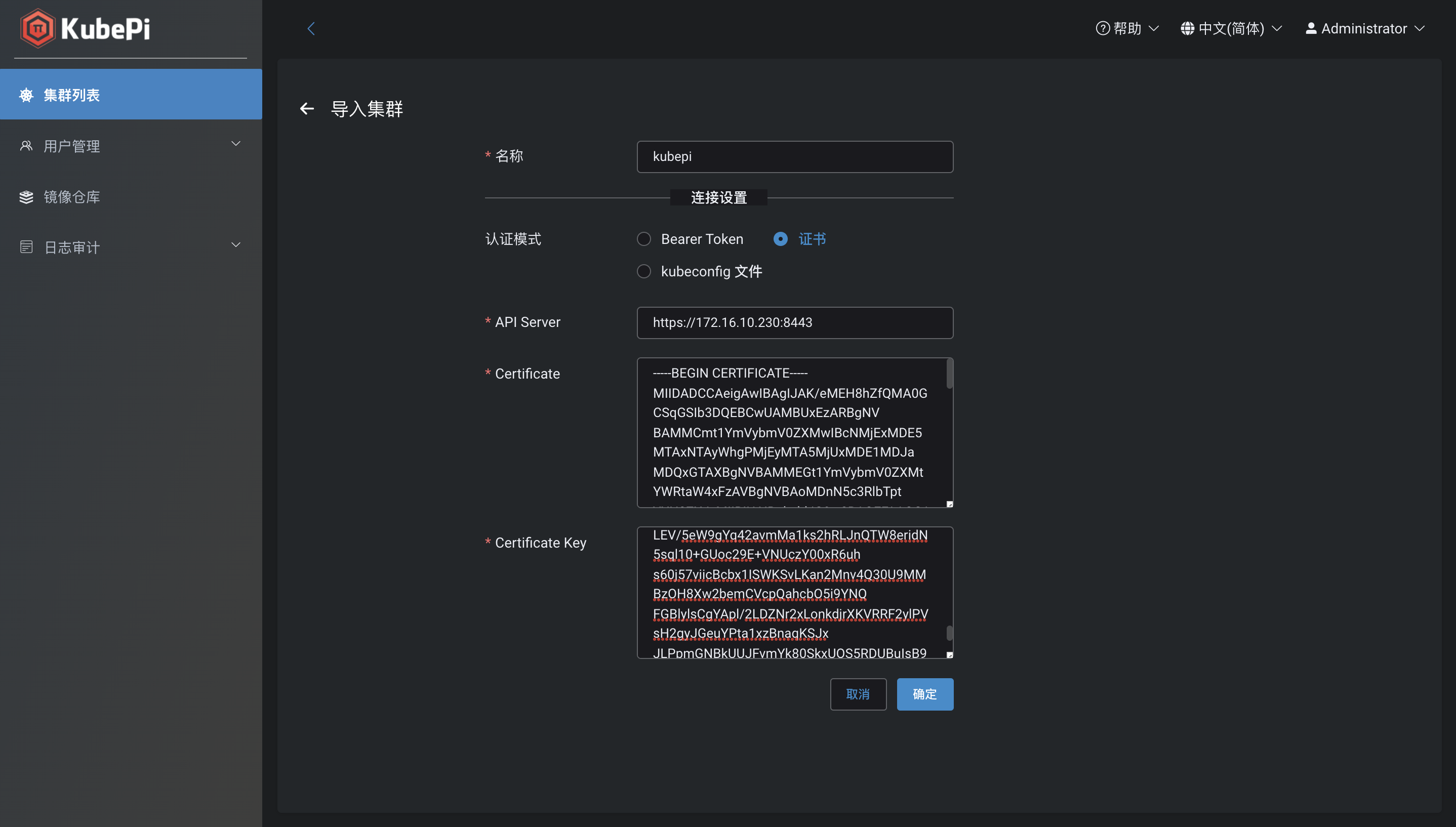Click the 日志审计 log audit icon

point(26,246)
